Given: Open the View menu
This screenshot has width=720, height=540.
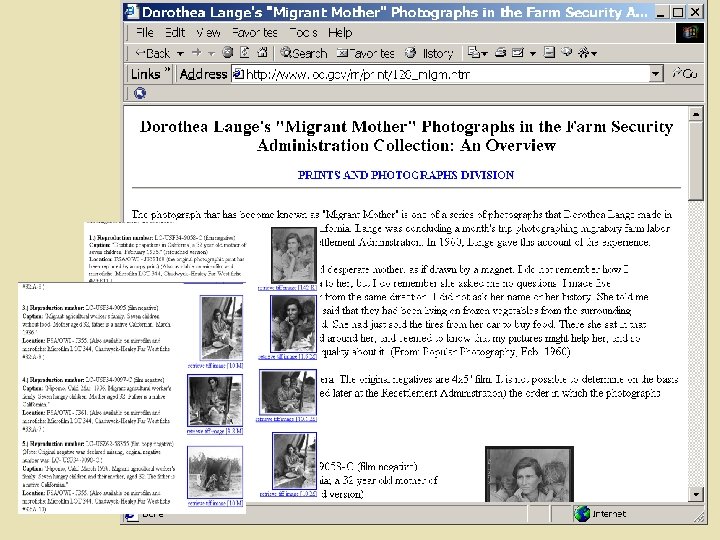Looking at the screenshot, I should (x=208, y=33).
